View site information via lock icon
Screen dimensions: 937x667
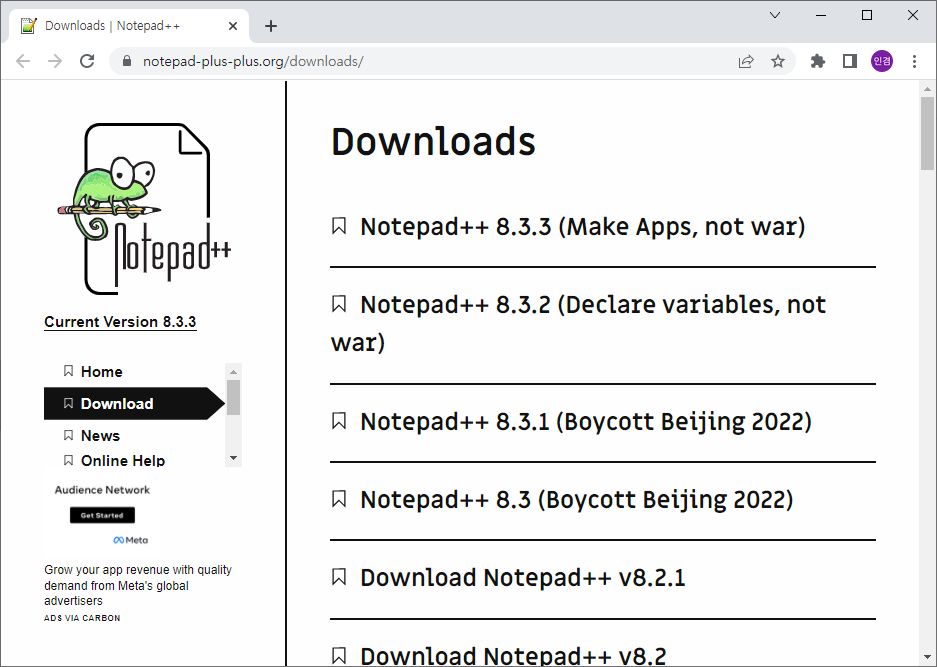tap(126, 61)
